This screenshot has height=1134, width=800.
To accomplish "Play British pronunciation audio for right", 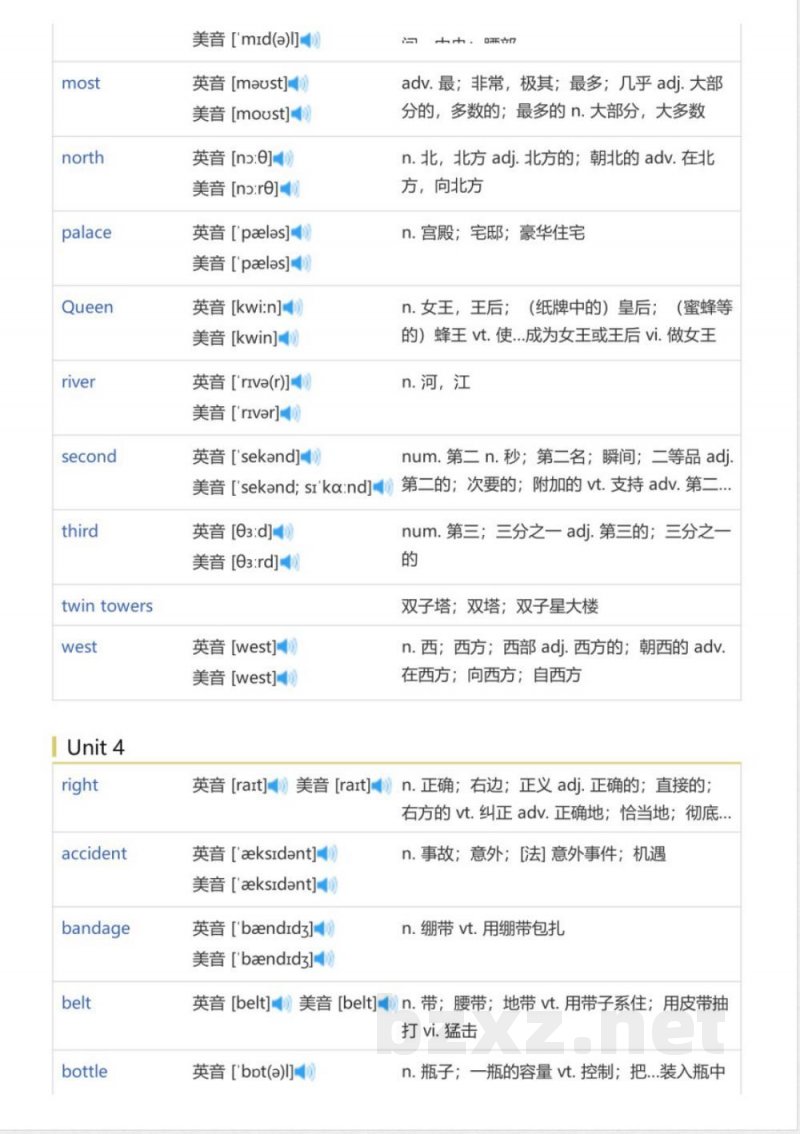I will tap(278, 786).
